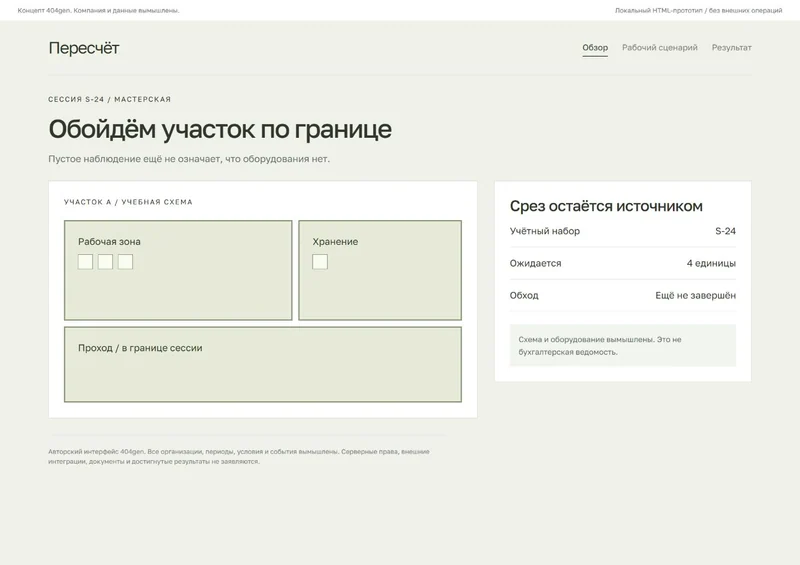Select the Хранение zone area

click(x=380, y=270)
